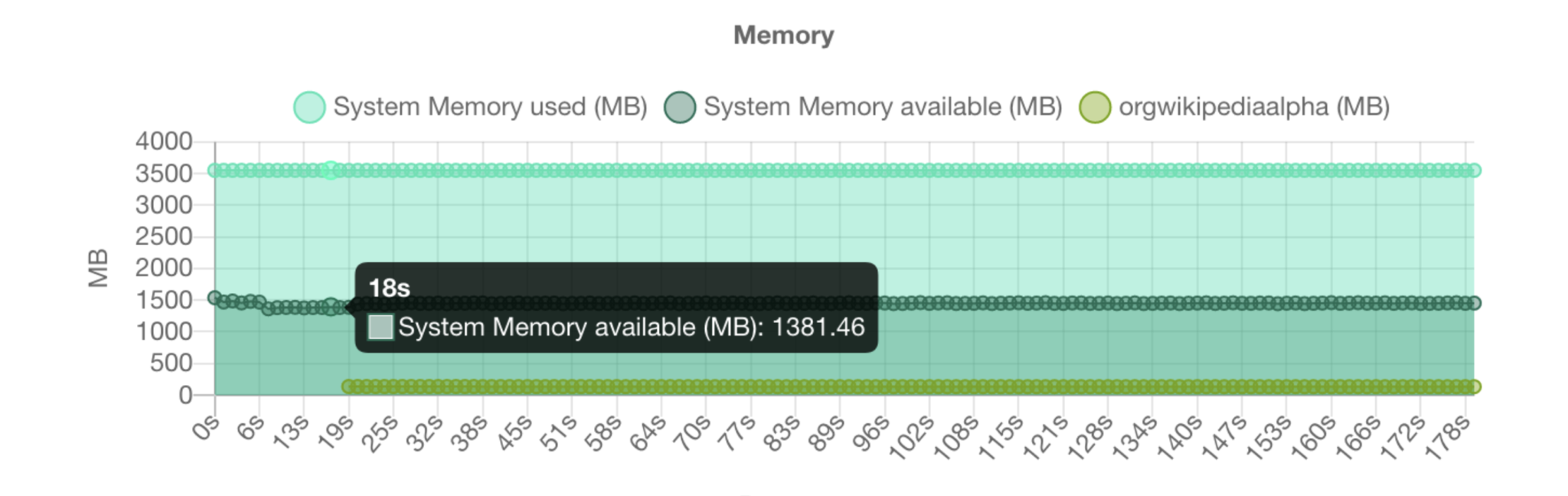Select the last System Memory available data point

click(1475, 303)
